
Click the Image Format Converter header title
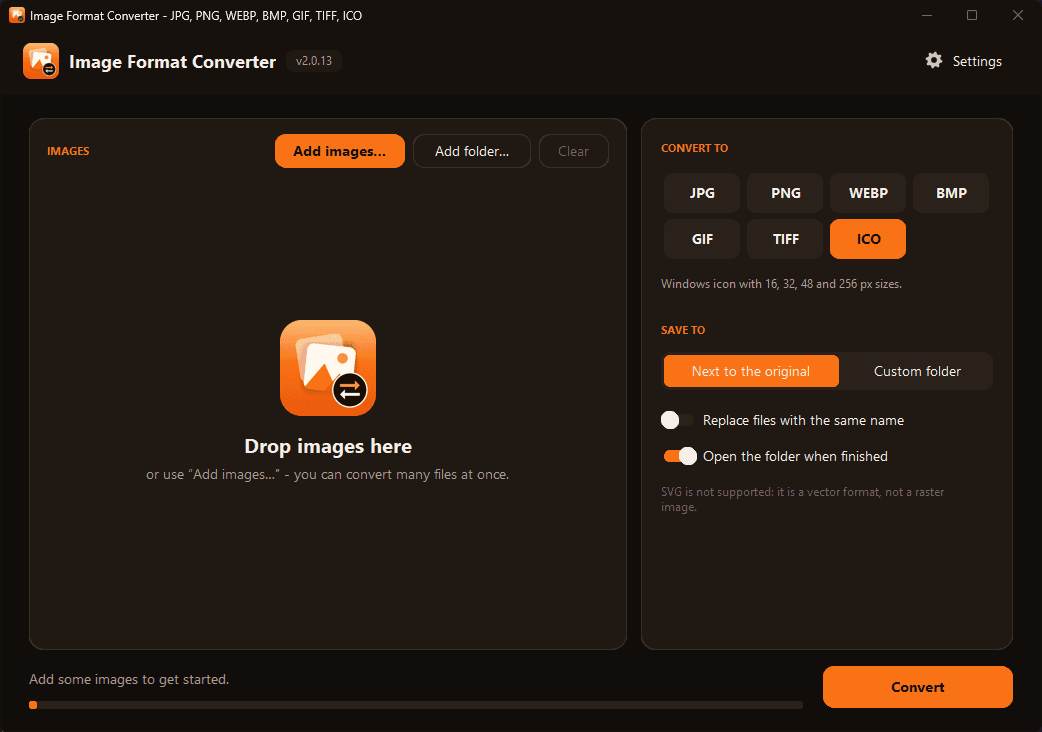click(172, 62)
